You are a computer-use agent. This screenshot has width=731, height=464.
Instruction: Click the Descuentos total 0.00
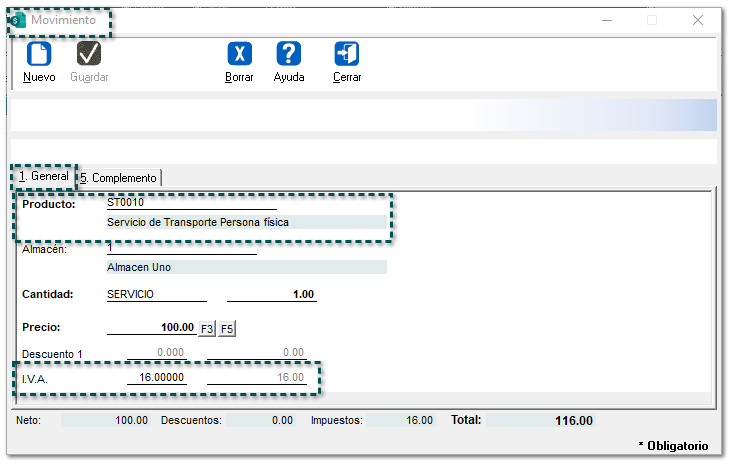click(261, 420)
